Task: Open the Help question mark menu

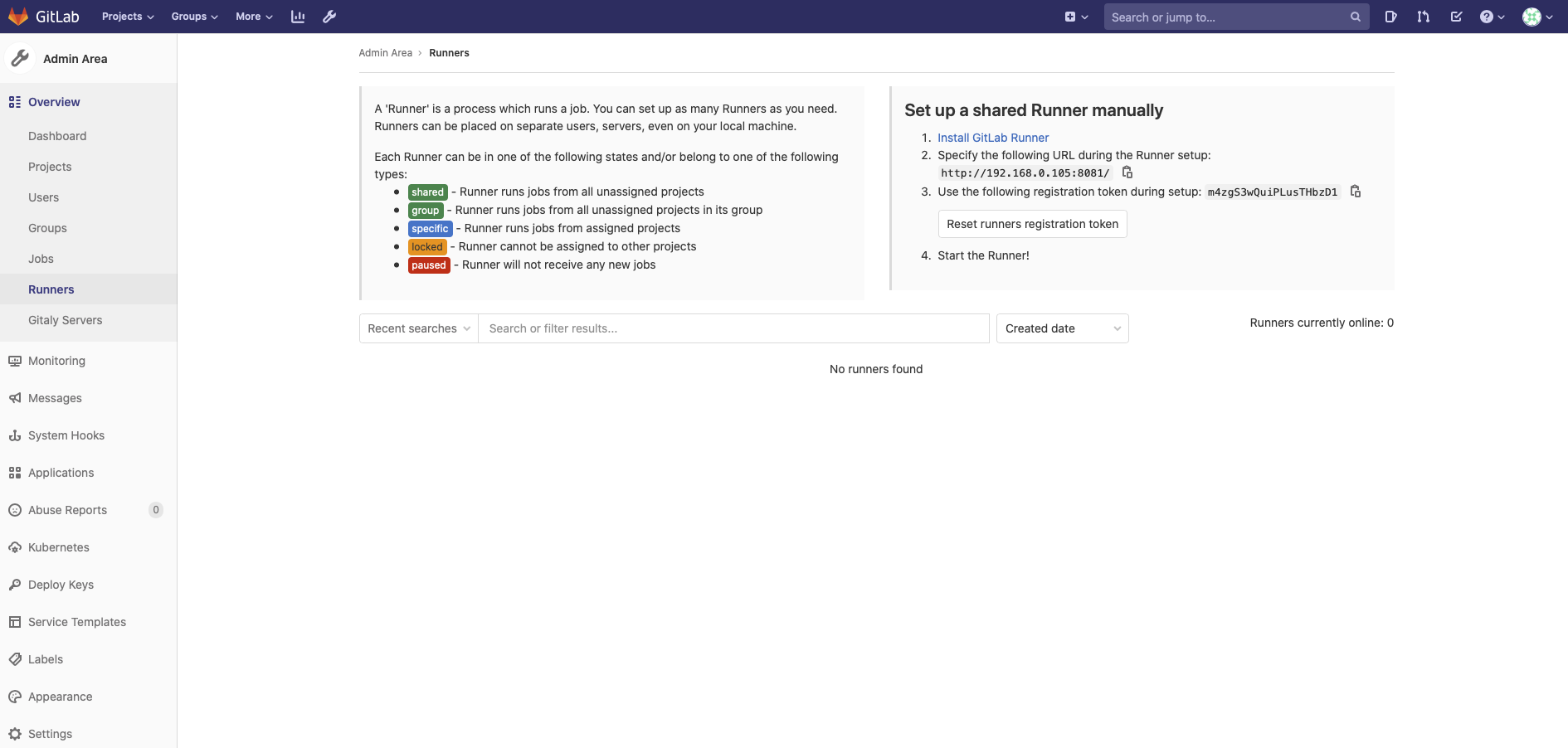Action: point(1492,17)
